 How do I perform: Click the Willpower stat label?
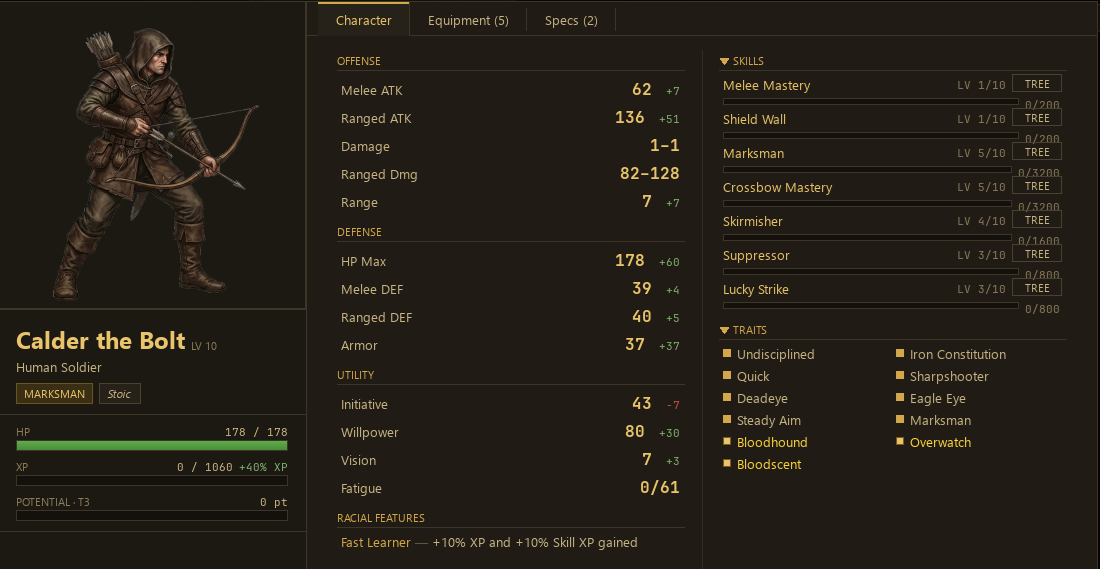[x=370, y=433]
